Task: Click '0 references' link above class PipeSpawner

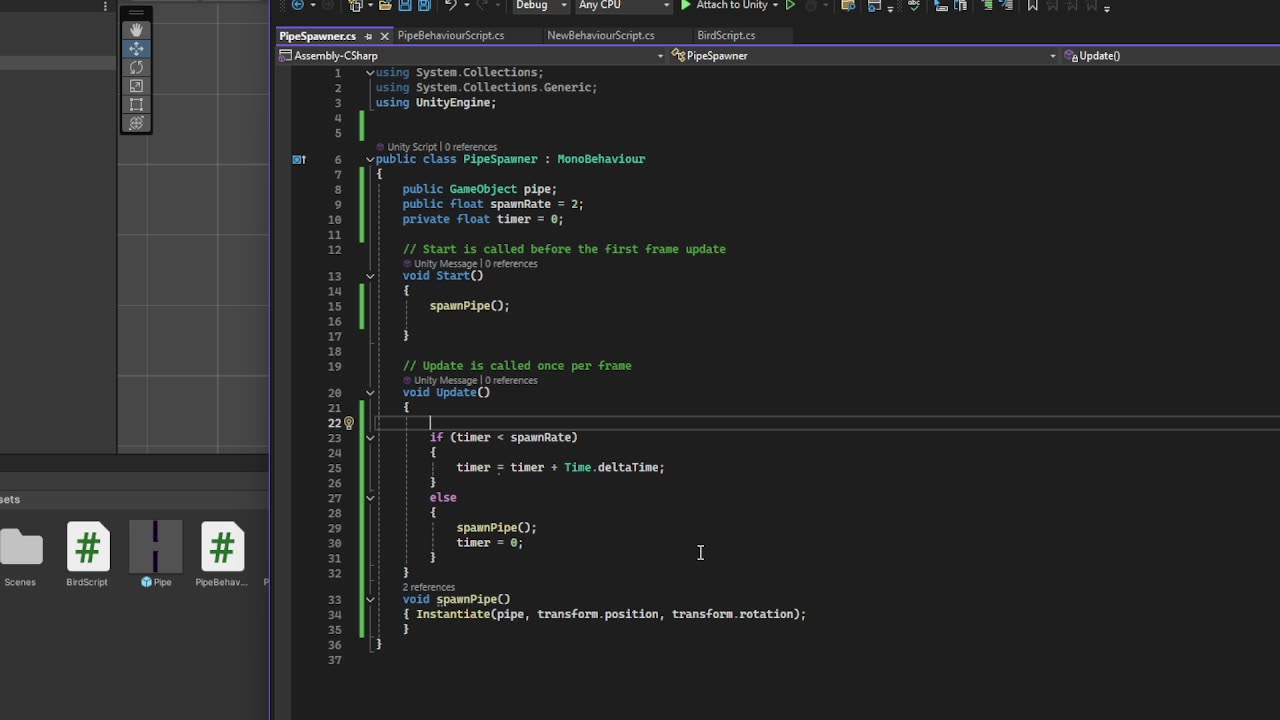Action: (471, 147)
